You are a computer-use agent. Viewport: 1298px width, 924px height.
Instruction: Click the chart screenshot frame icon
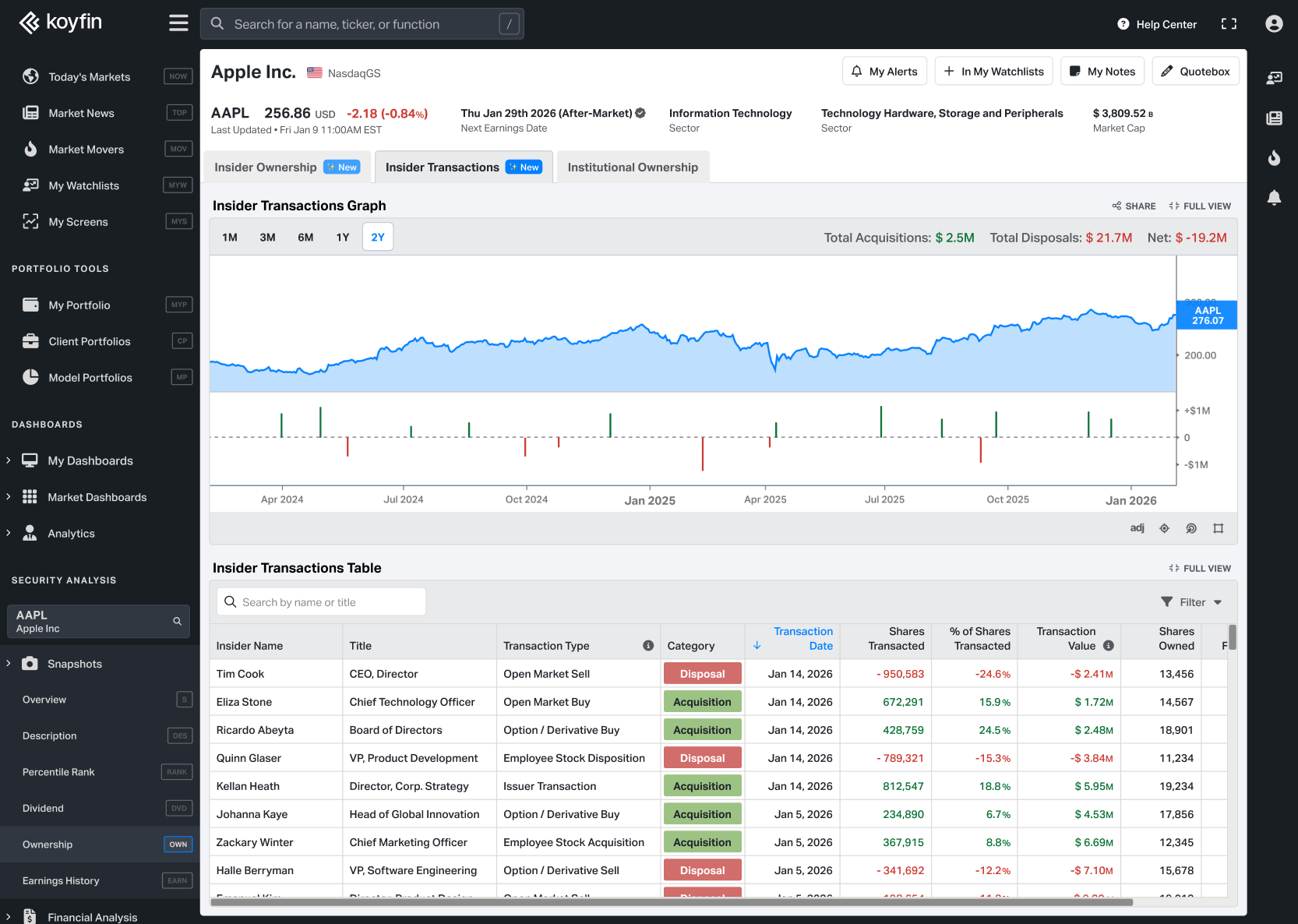click(x=1218, y=528)
